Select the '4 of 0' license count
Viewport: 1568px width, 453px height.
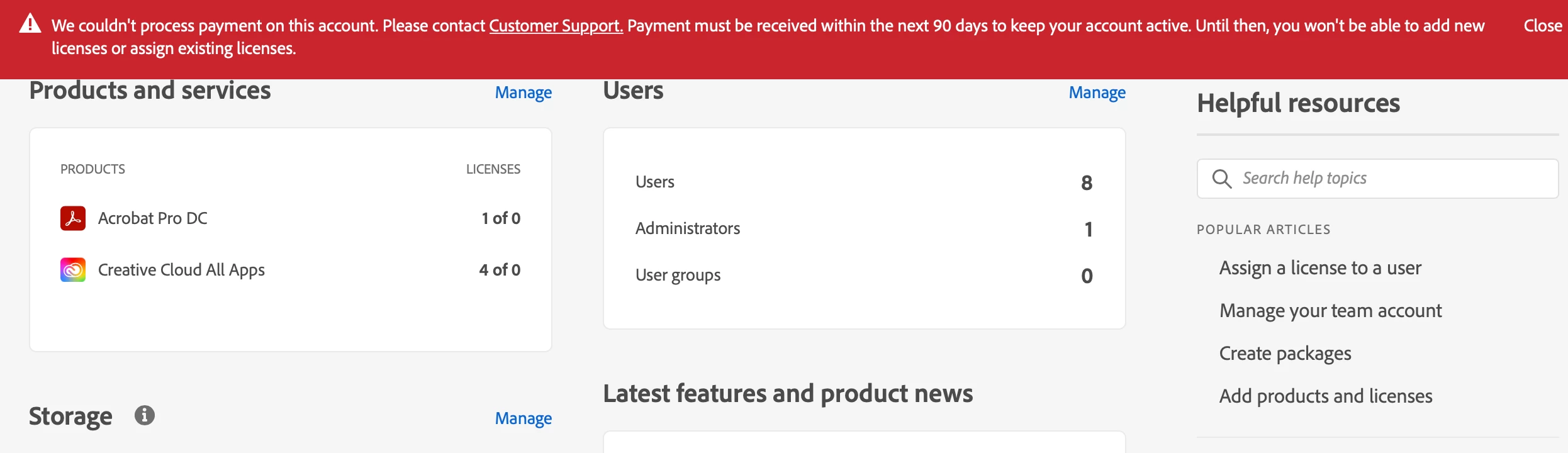[500, 270]
